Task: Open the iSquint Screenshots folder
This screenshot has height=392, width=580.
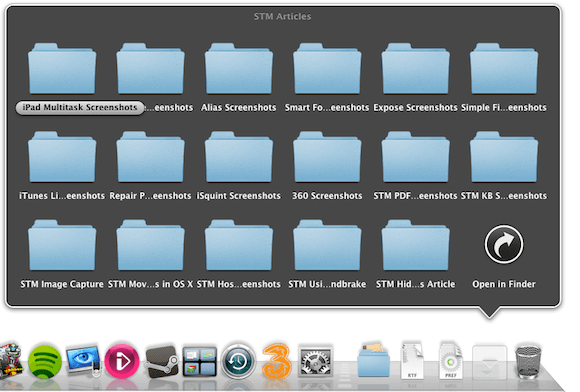Action: tap(239, 157)
